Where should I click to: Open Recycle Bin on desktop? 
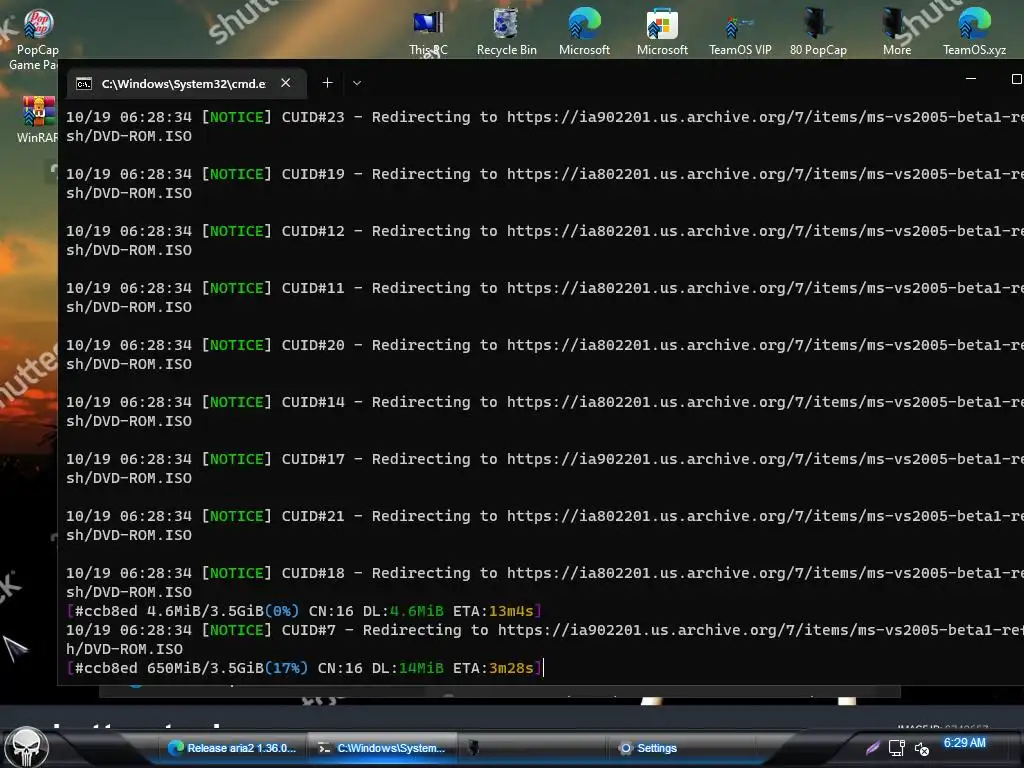[x=506, y=33]
